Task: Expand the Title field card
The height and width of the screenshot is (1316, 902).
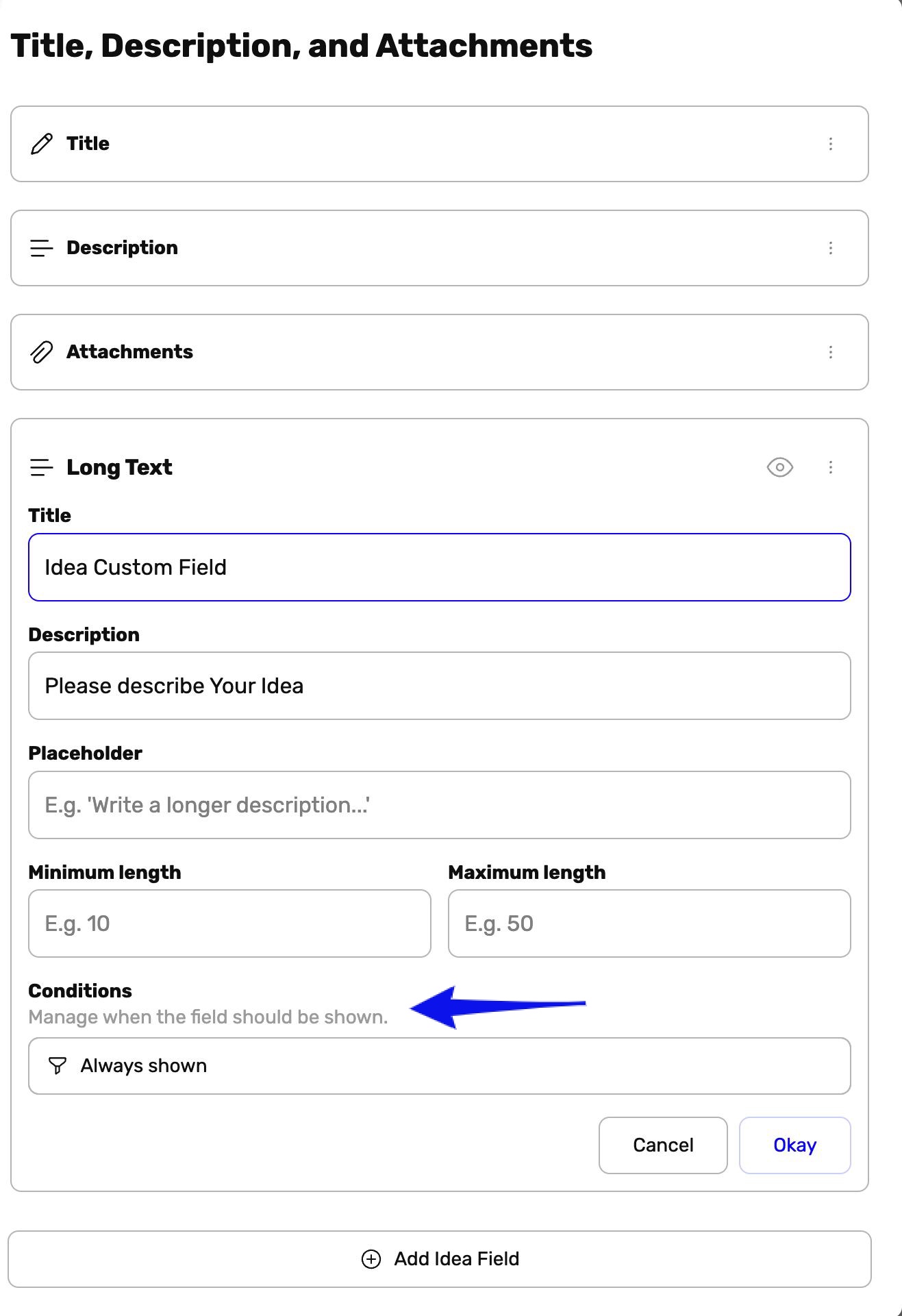Action: [x=440, y=144]
